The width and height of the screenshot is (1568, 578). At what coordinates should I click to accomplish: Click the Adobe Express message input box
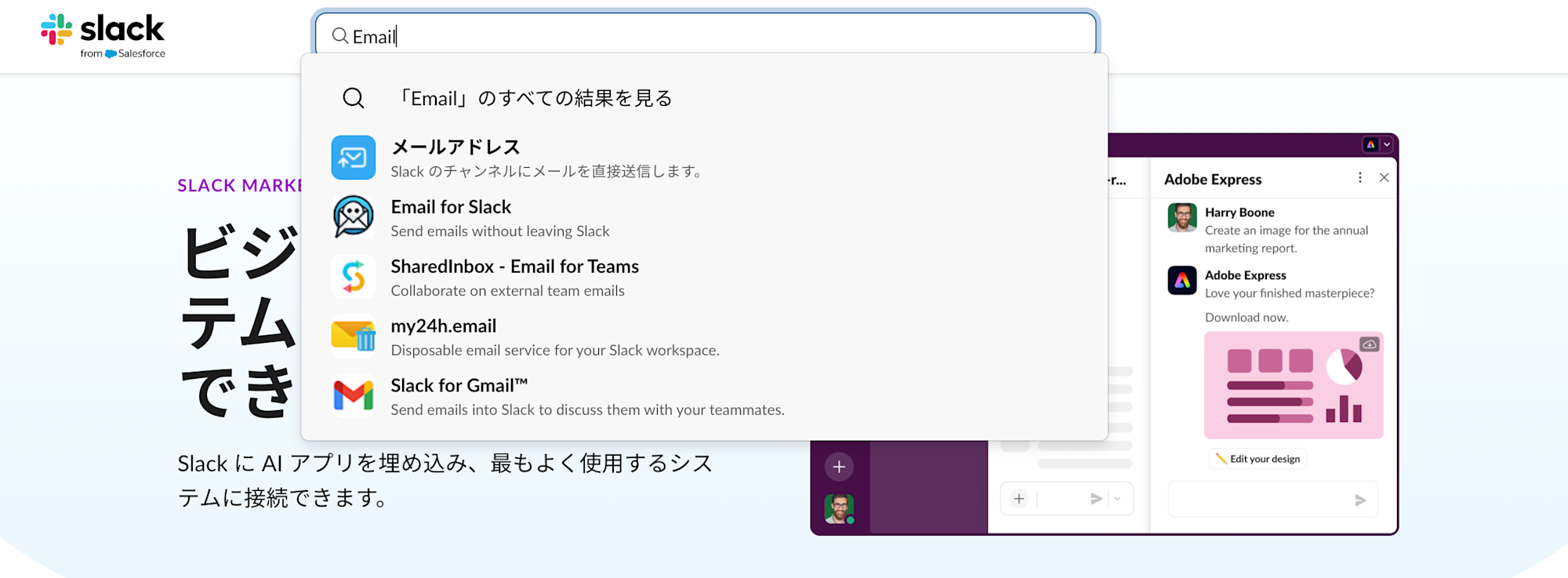point(1273,500)
